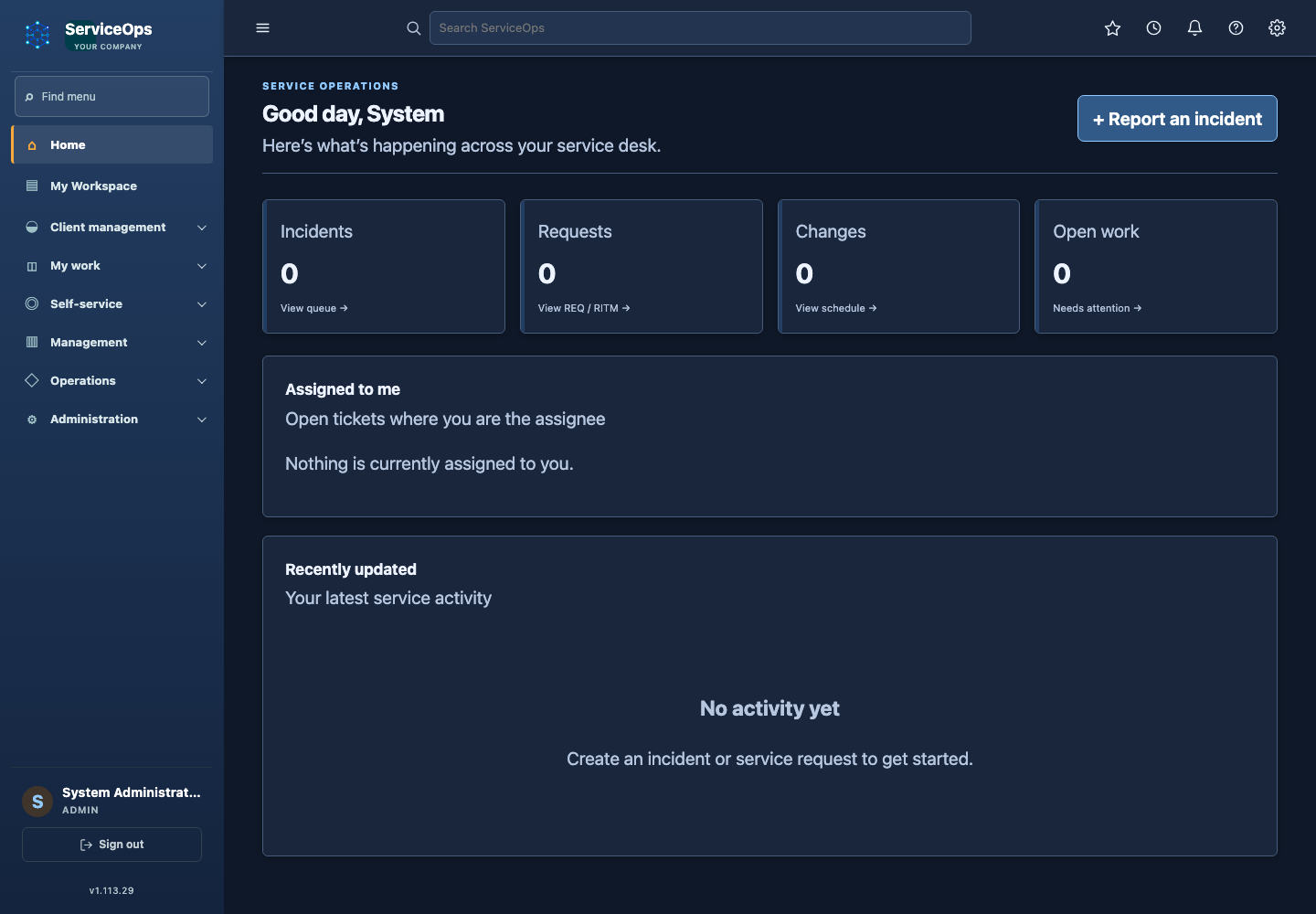Expand the Management chevron
Viewport: 1316px width, 914px height.
[202, 343]
